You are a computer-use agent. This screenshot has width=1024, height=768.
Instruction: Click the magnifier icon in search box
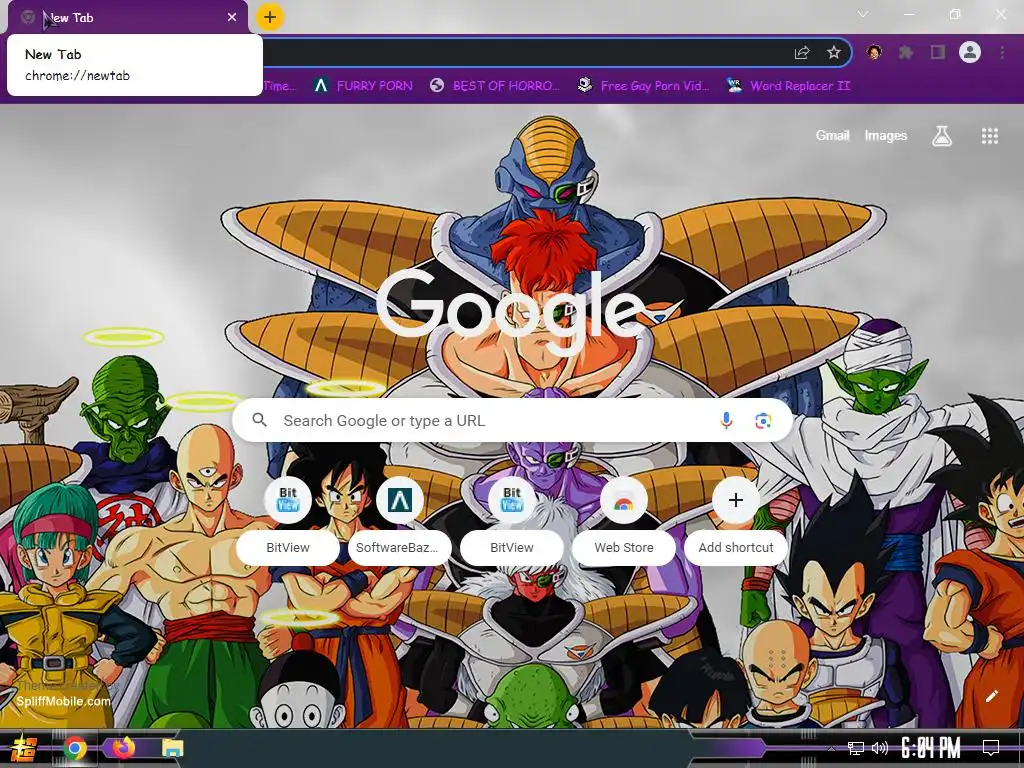[x=259, y=420]
